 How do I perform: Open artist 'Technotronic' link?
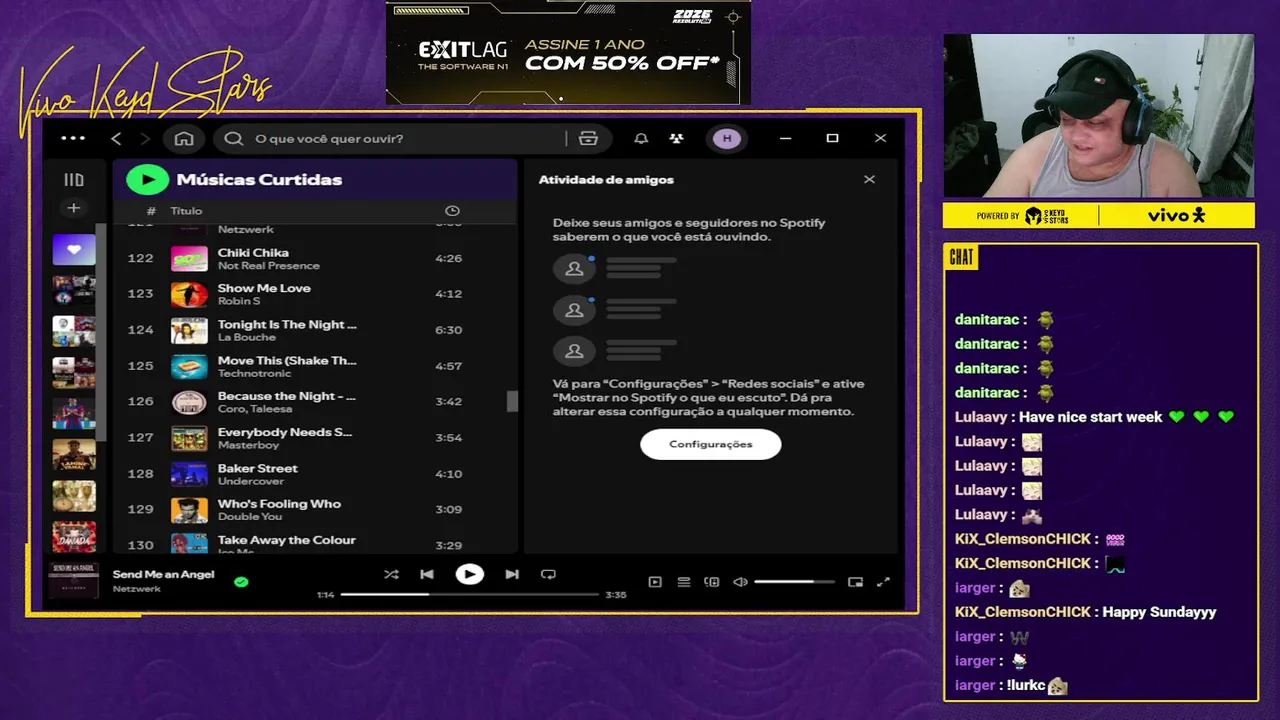point(253,373)
